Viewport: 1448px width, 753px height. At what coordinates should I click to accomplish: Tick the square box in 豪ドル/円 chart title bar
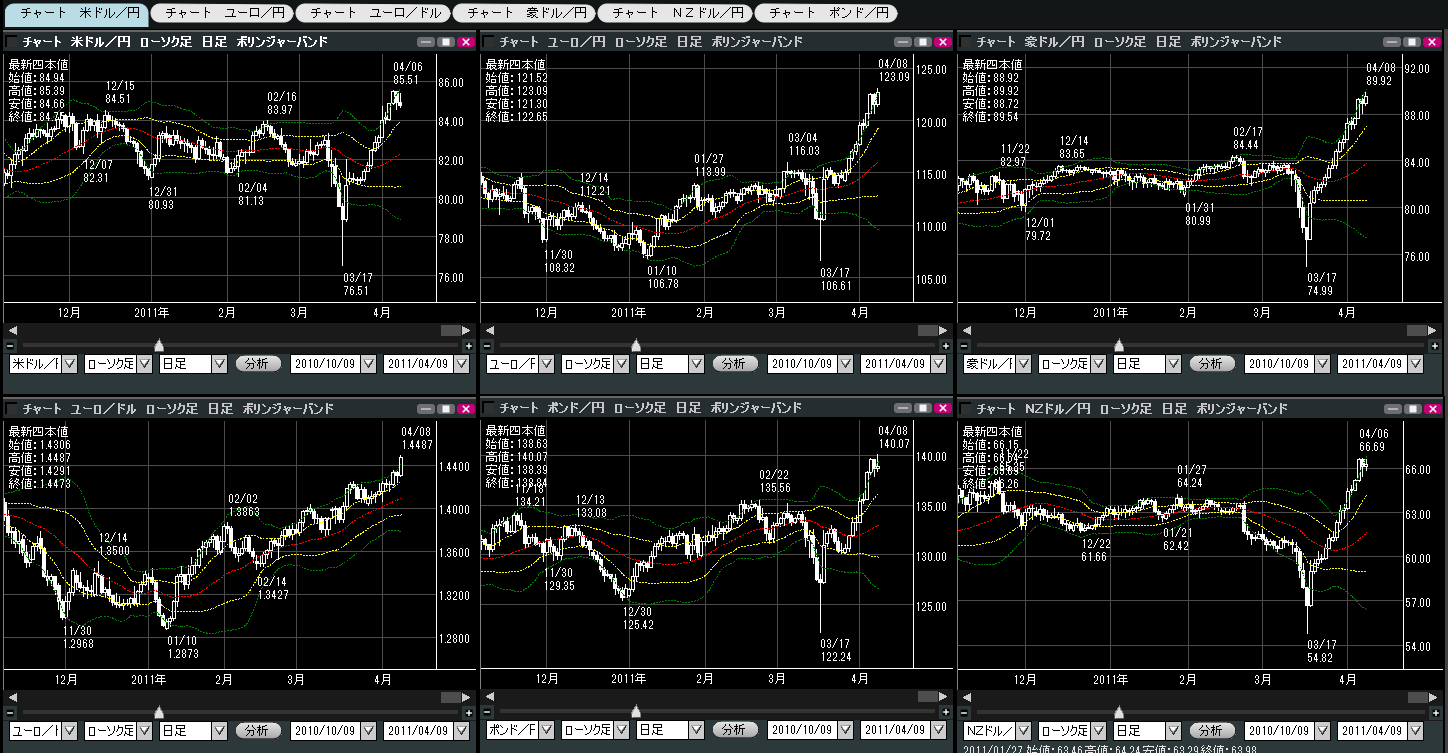[966, 42]
